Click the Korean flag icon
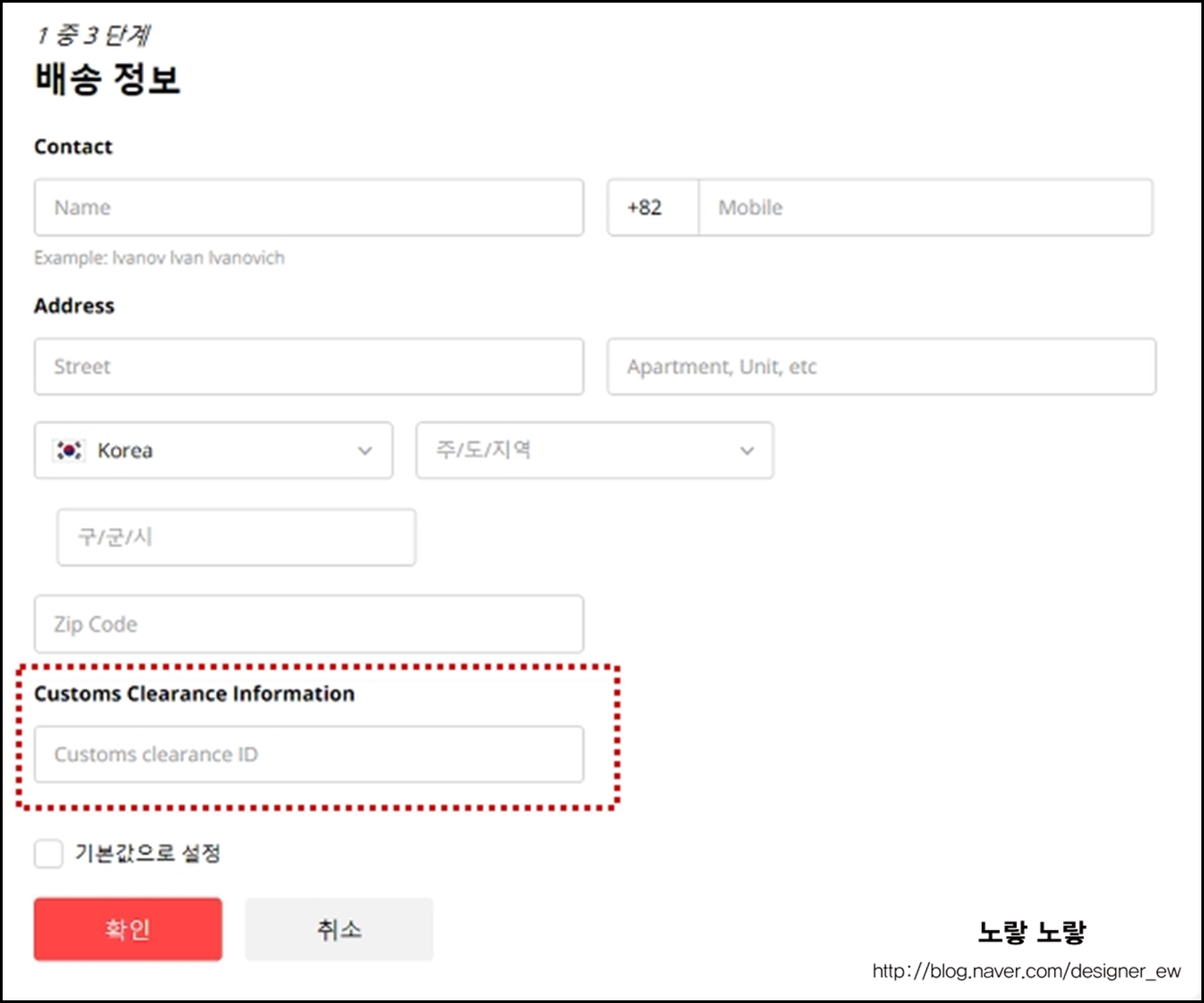The image size is (1204, 1003). (70, 450)
